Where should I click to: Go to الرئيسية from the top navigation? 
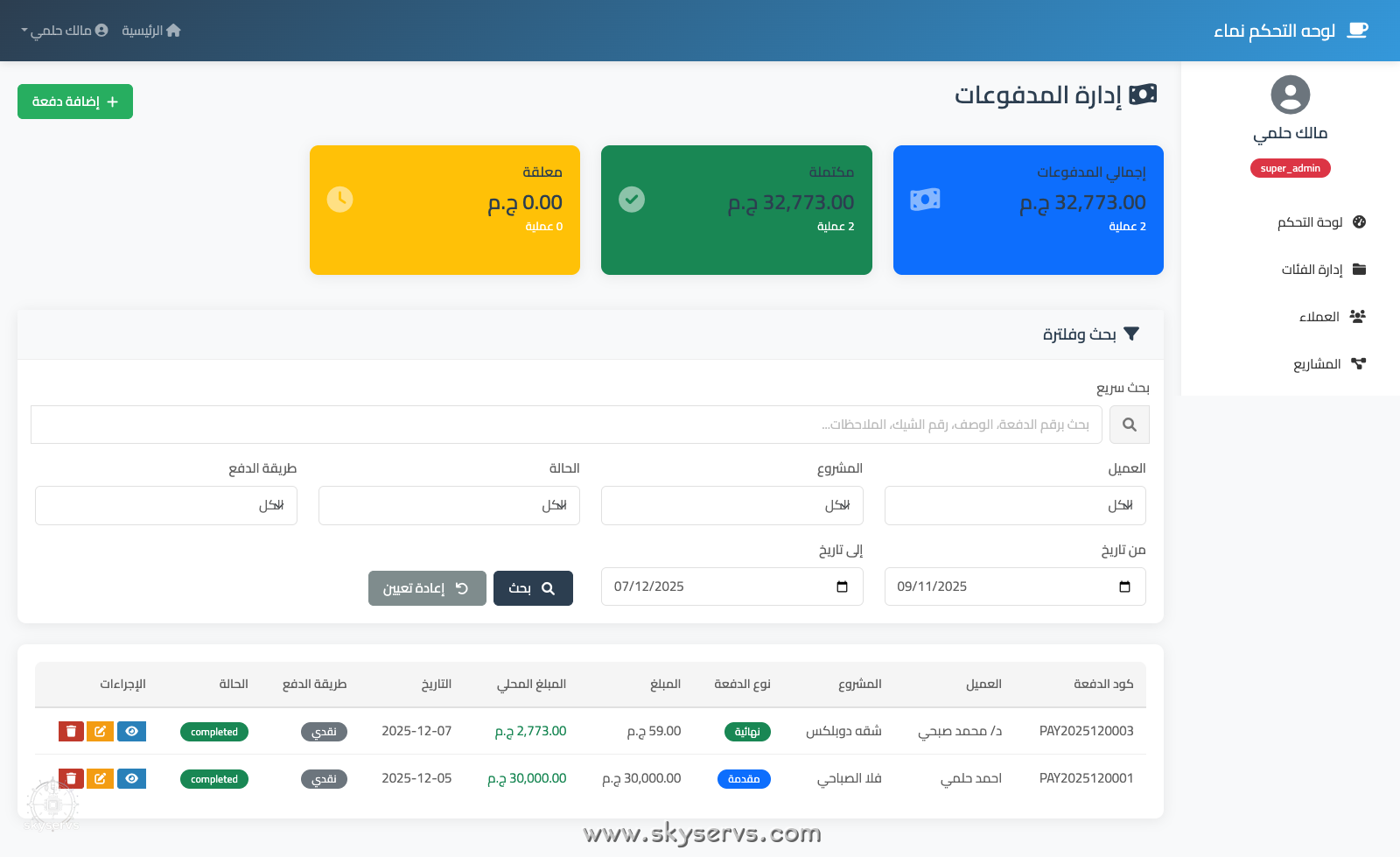(150, 30)
